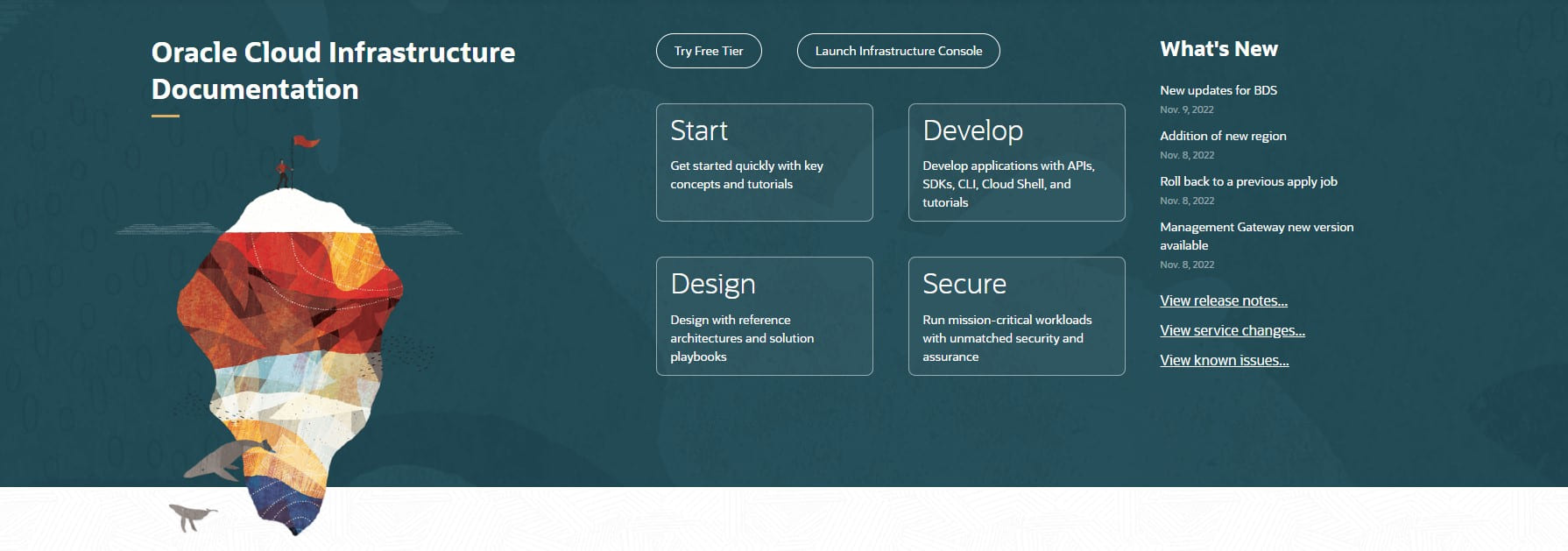Open the Addition of new region announcement
Image resolution: width=1568 pixels, height=551 pixels.
[1222, 136]
